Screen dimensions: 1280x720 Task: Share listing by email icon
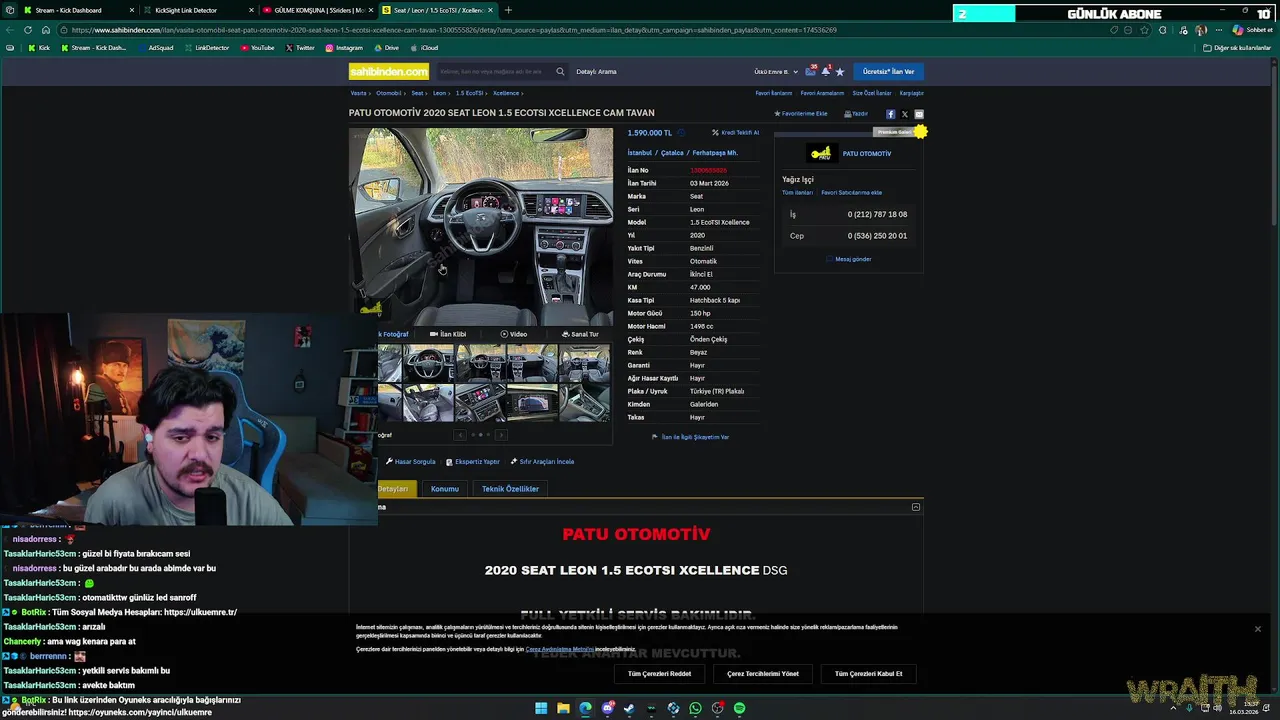[919, 114]
